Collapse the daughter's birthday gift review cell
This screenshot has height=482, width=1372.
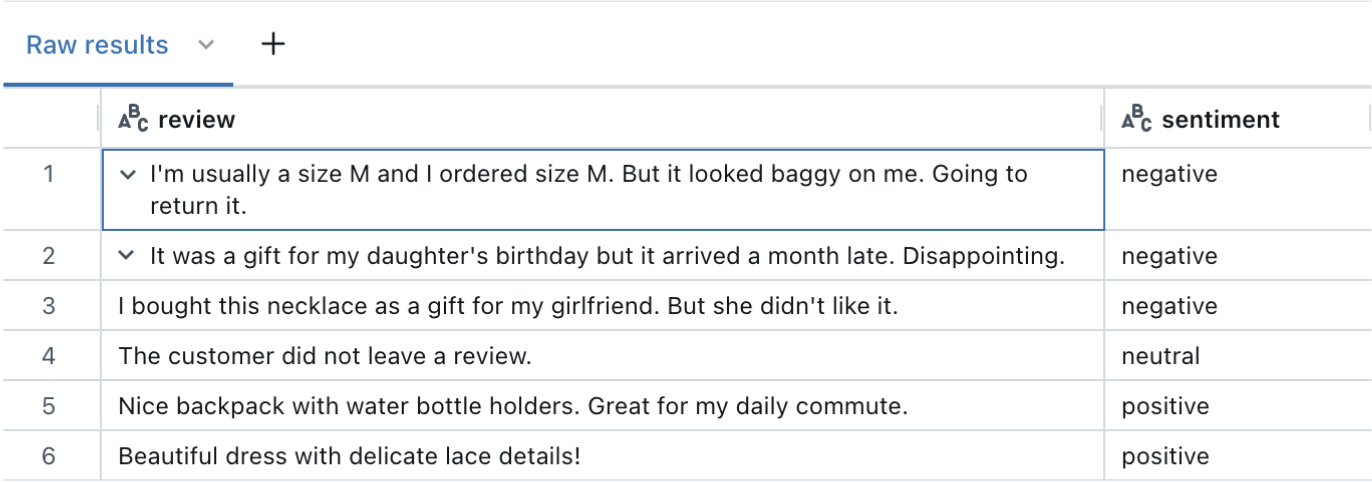127,256
